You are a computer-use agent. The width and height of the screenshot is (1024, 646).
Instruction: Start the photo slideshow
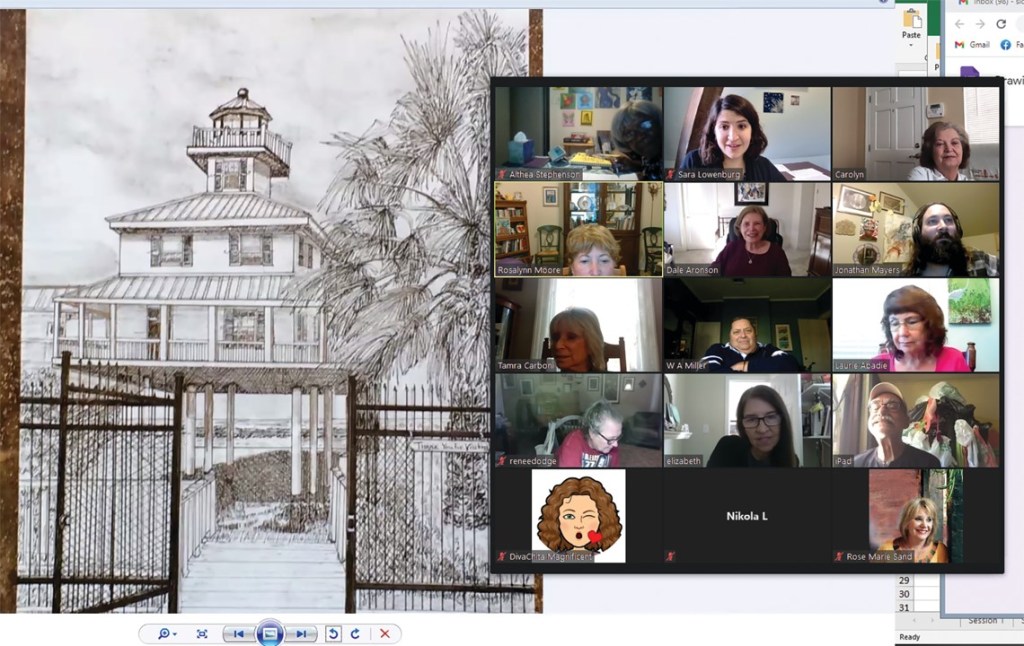click(269, 634)
